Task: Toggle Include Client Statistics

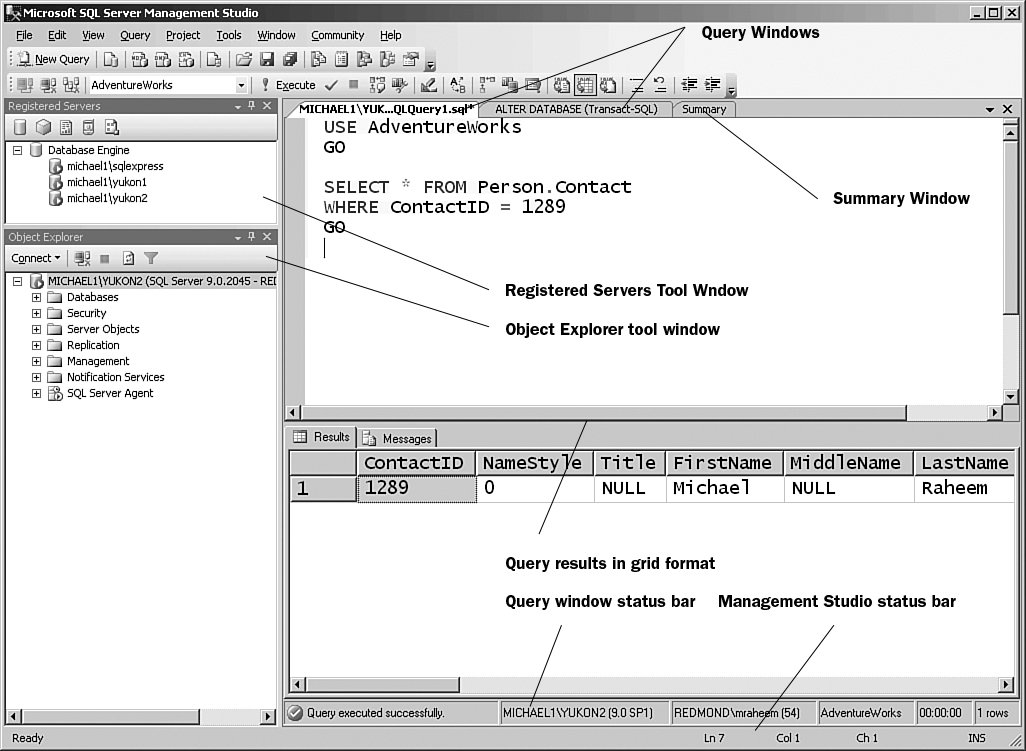Action: [510, 85]
